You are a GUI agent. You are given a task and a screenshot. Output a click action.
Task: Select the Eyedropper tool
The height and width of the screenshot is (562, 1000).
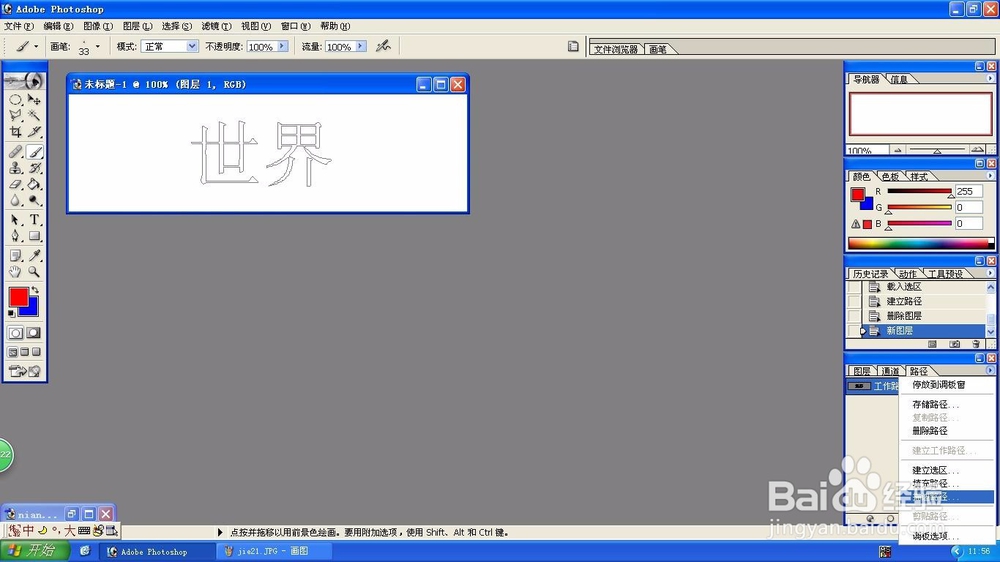click(34, 256)
